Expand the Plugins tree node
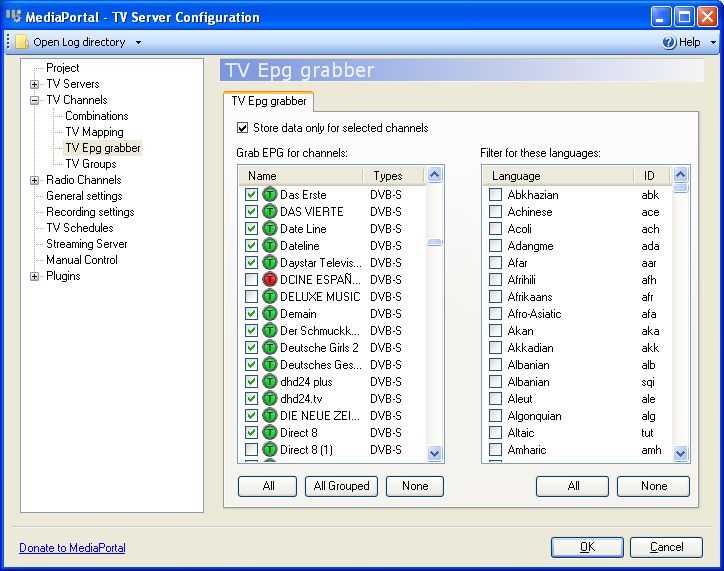 pyautogui.click(x=35, y=276)
